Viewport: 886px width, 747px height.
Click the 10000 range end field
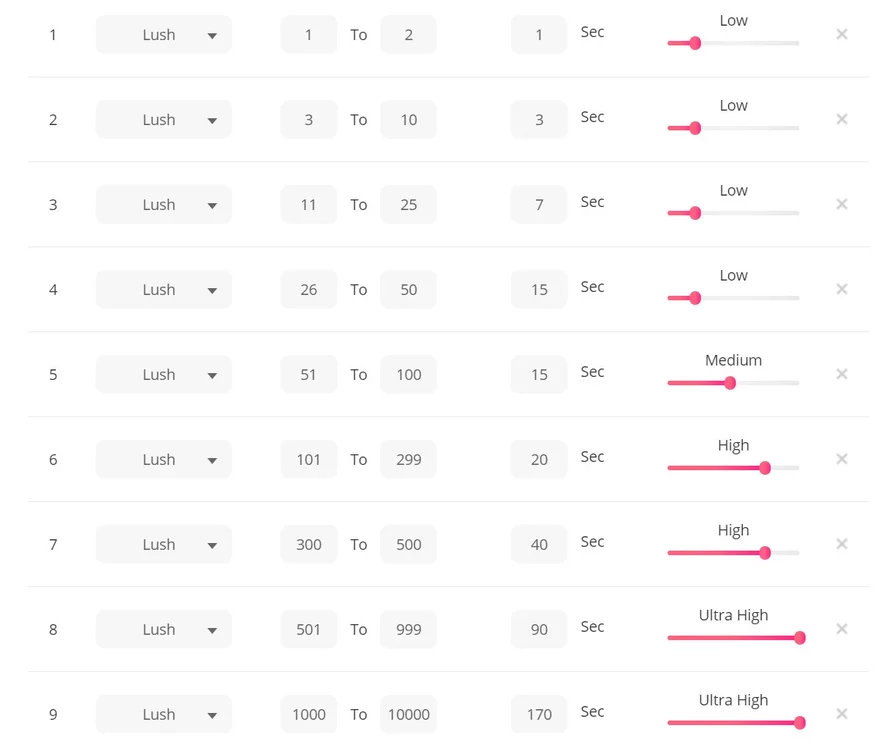tap(408, 715)
